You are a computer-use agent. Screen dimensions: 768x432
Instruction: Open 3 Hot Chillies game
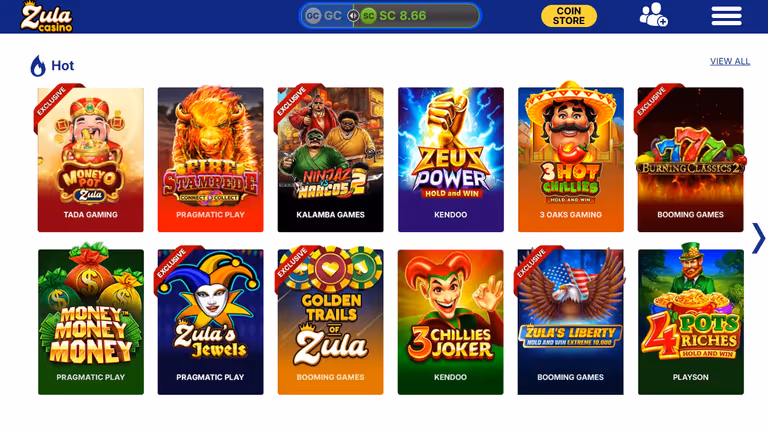tap(571, 160)
